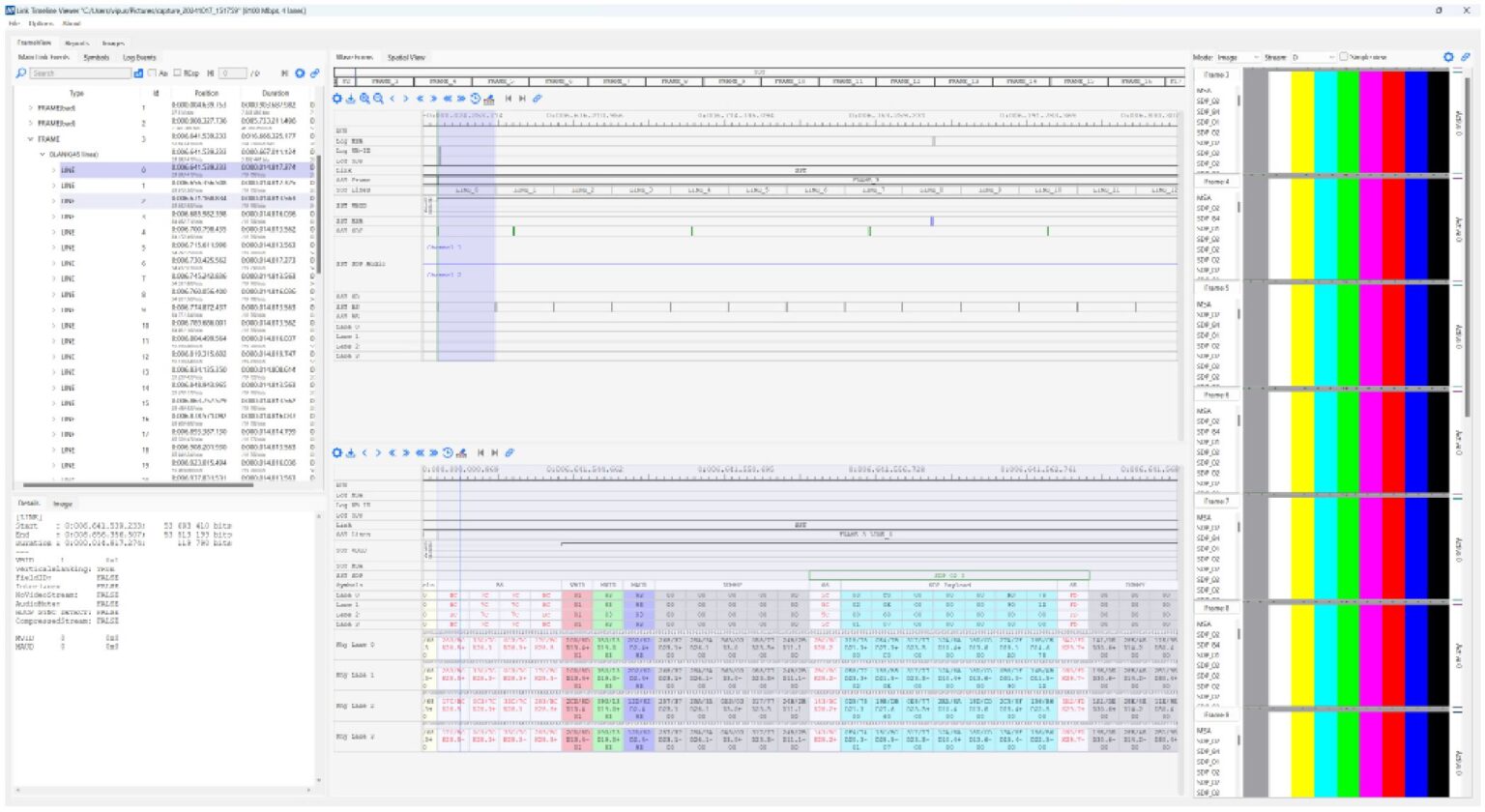Toggle the Aa case-sensitive checkbox
The image size is (1485, 812).
pos(152,73)
